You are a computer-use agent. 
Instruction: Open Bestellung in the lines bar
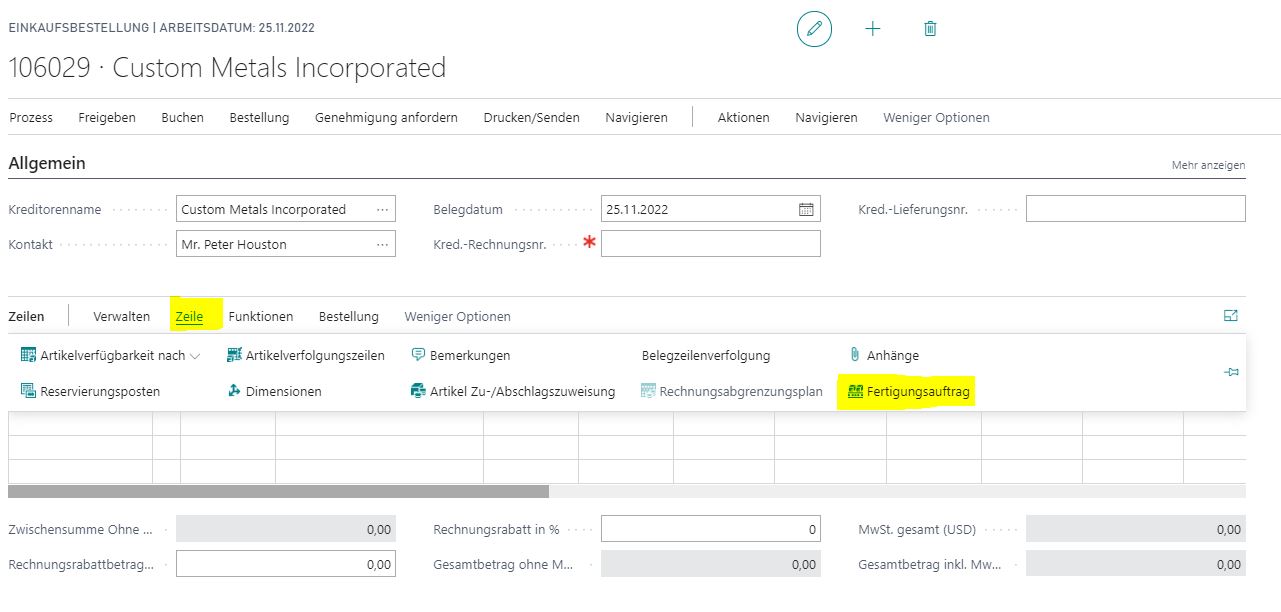click(349, 316)
